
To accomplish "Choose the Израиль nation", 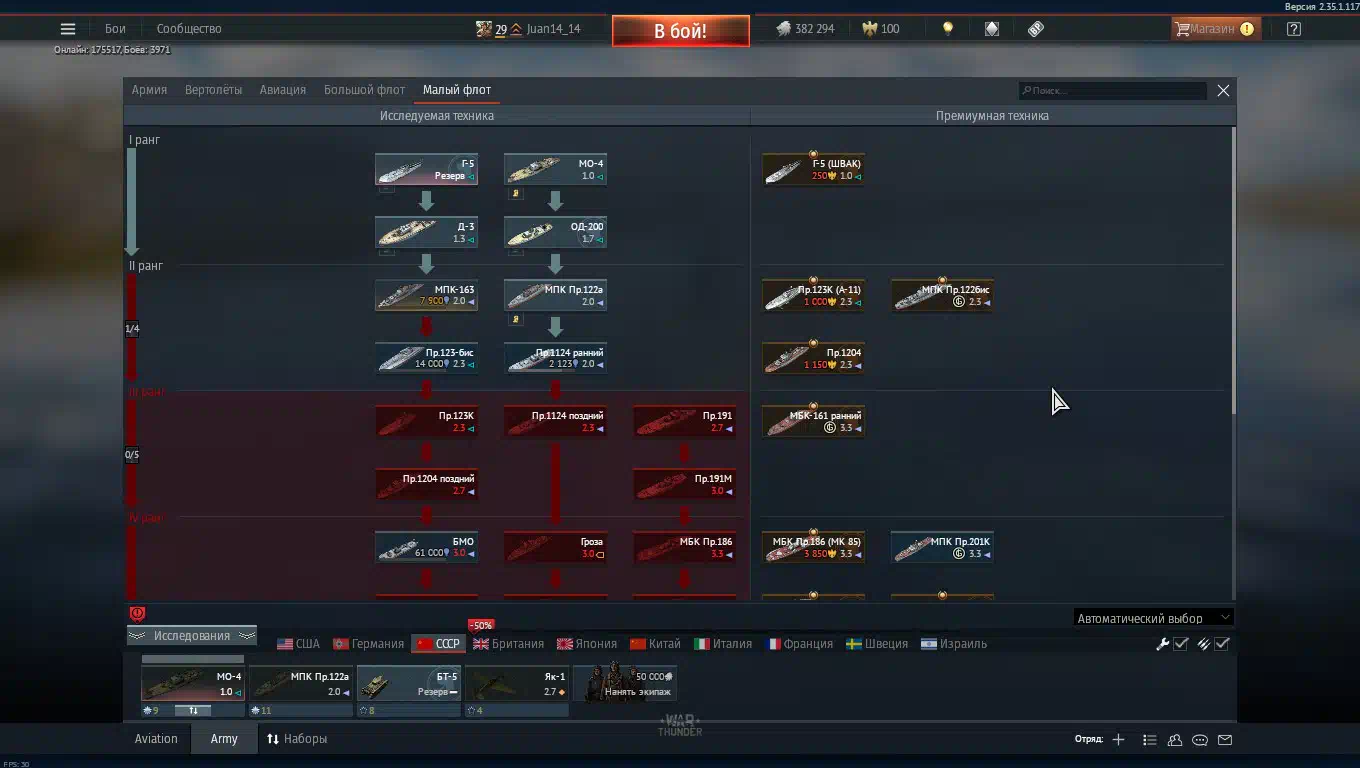I will pyautogui.click(x=954, y=644).
